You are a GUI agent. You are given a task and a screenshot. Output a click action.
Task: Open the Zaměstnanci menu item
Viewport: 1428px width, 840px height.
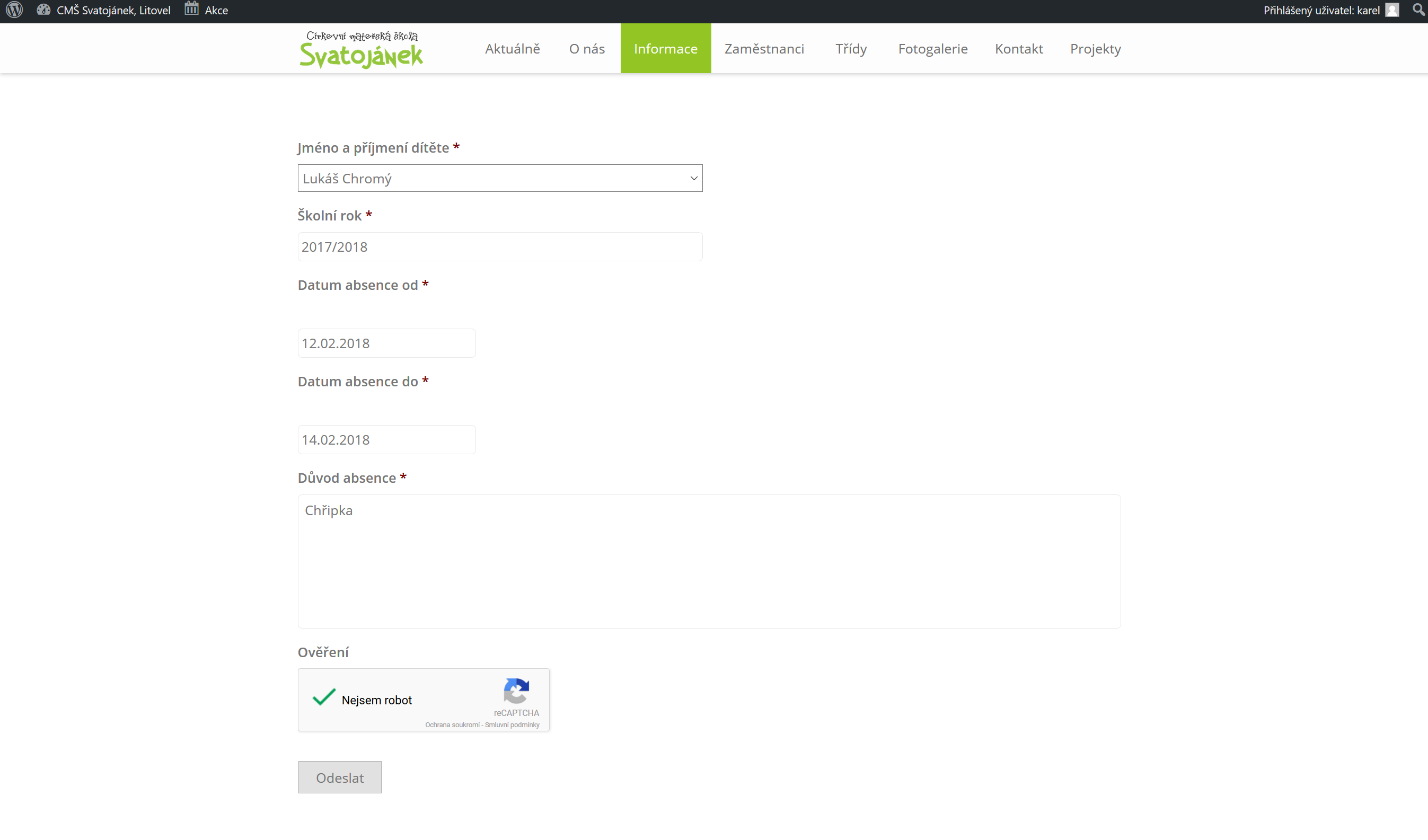(x=764, y=49)
